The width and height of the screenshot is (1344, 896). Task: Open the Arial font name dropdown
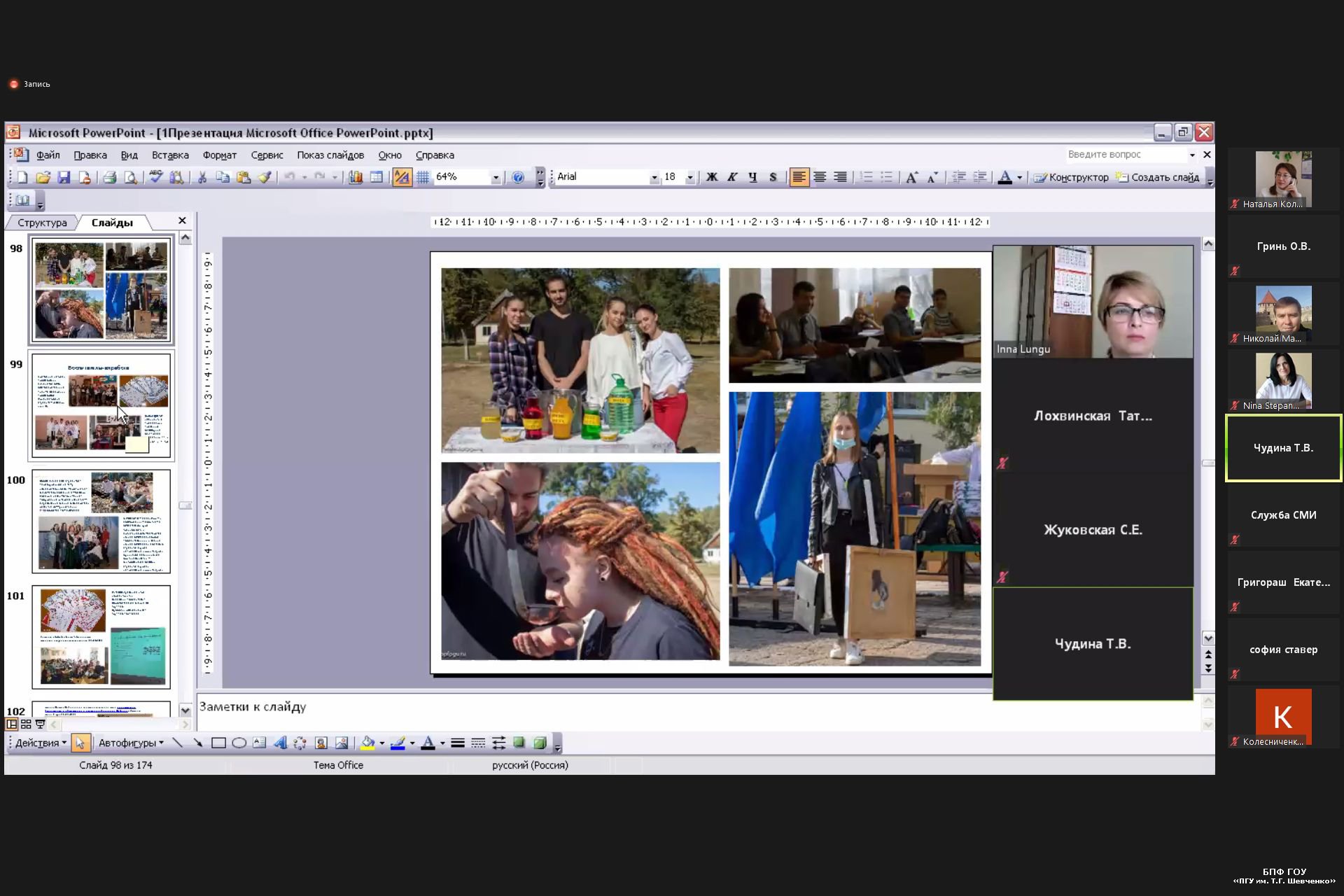654,178
